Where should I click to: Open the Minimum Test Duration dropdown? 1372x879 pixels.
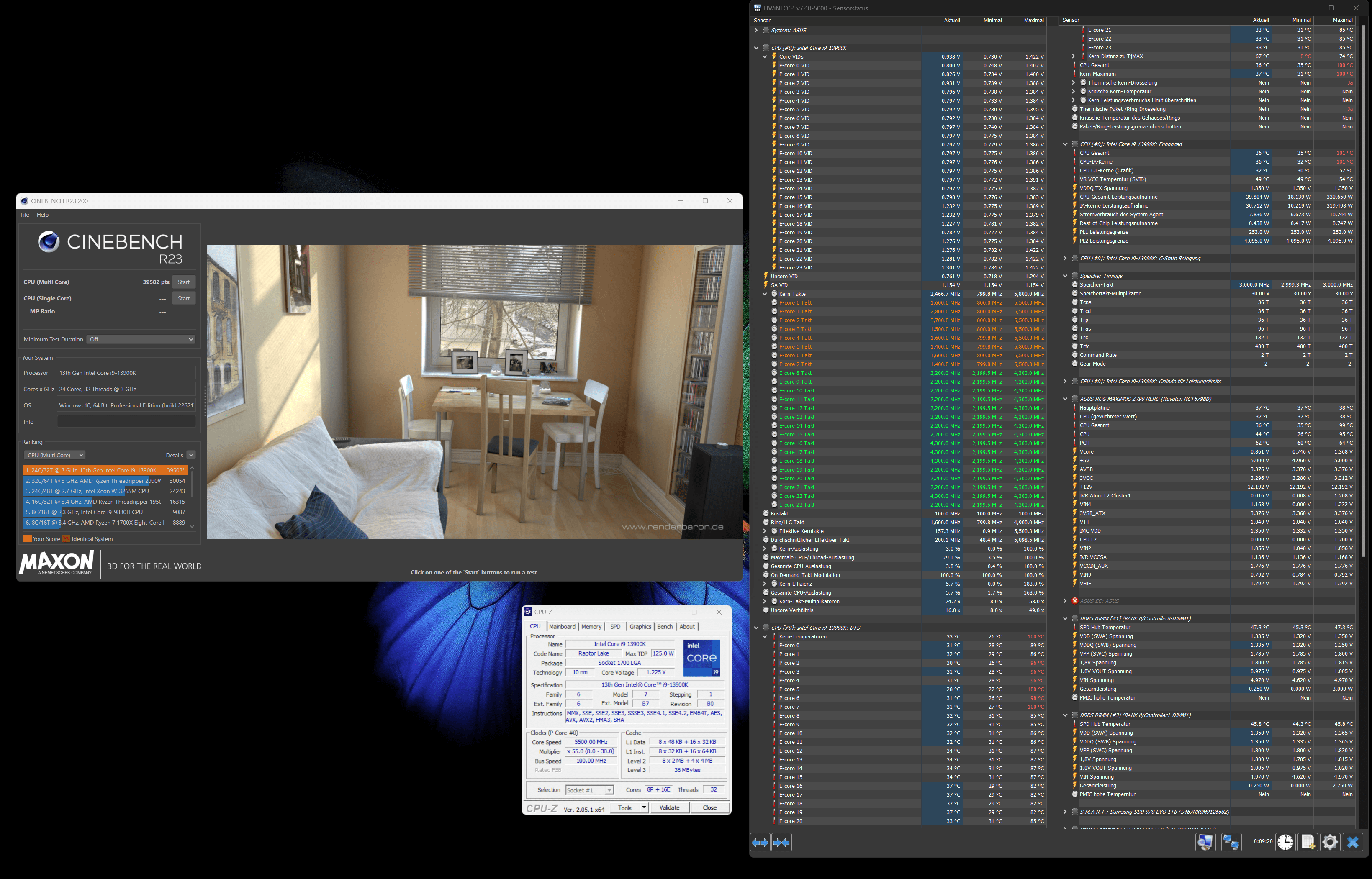pyautogui.click(x=141, y=339)
